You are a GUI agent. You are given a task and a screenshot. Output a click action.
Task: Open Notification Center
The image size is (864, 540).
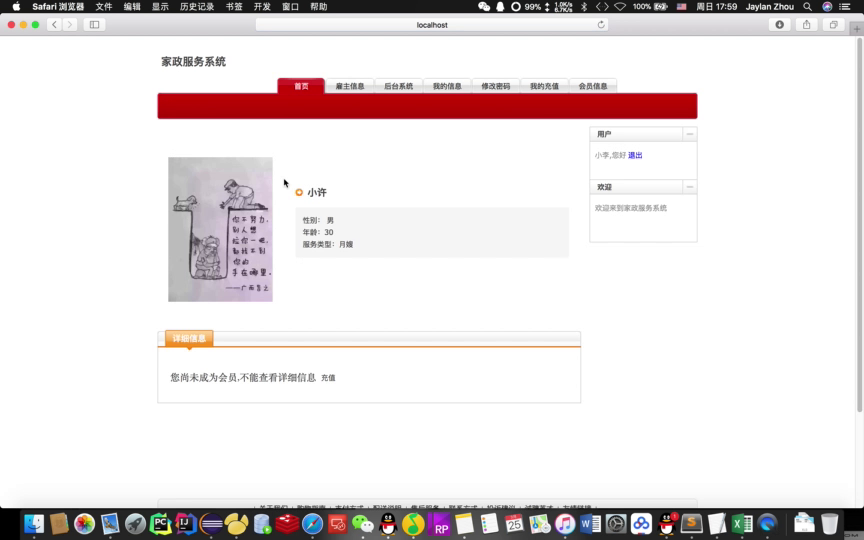845,7
